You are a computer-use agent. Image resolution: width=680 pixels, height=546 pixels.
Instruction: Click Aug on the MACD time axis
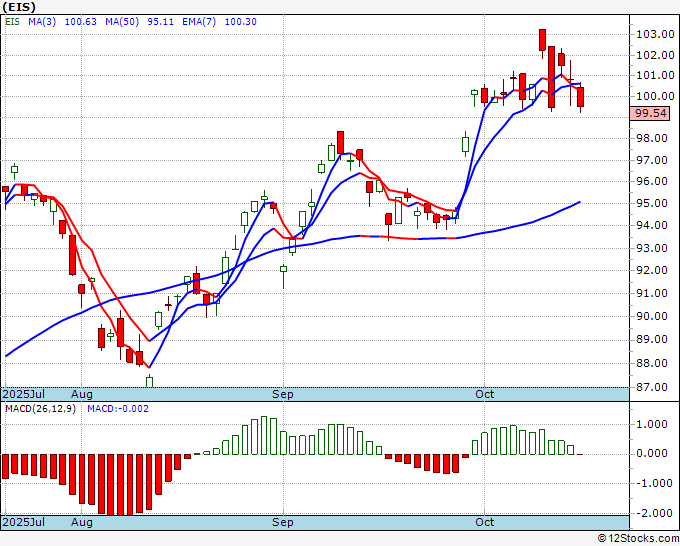(82, 522)
